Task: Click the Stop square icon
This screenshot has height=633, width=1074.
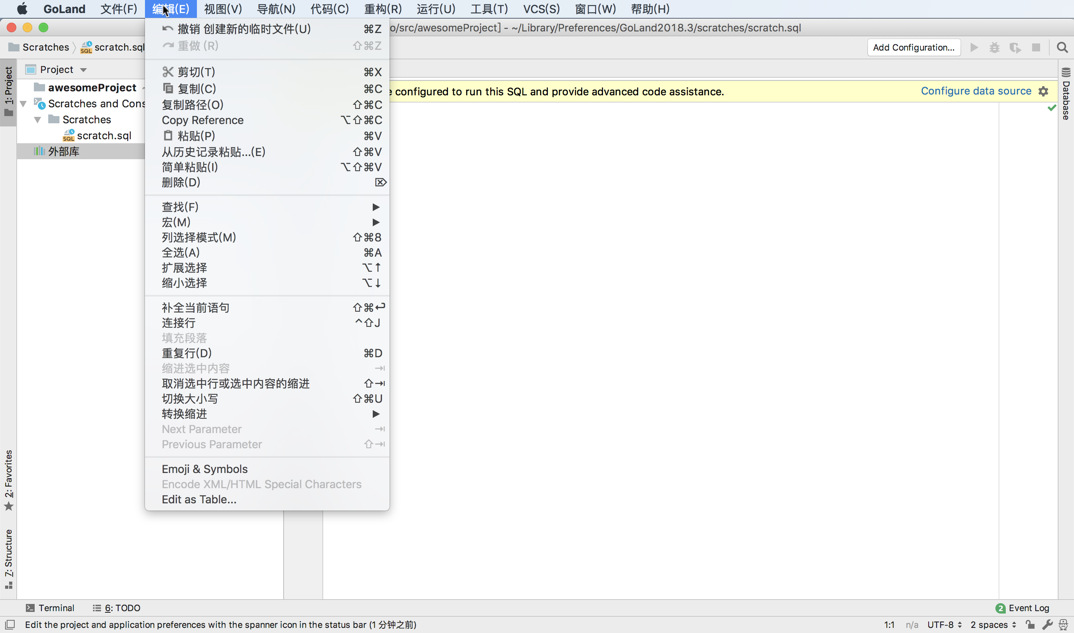Action: click(1036, 47)
